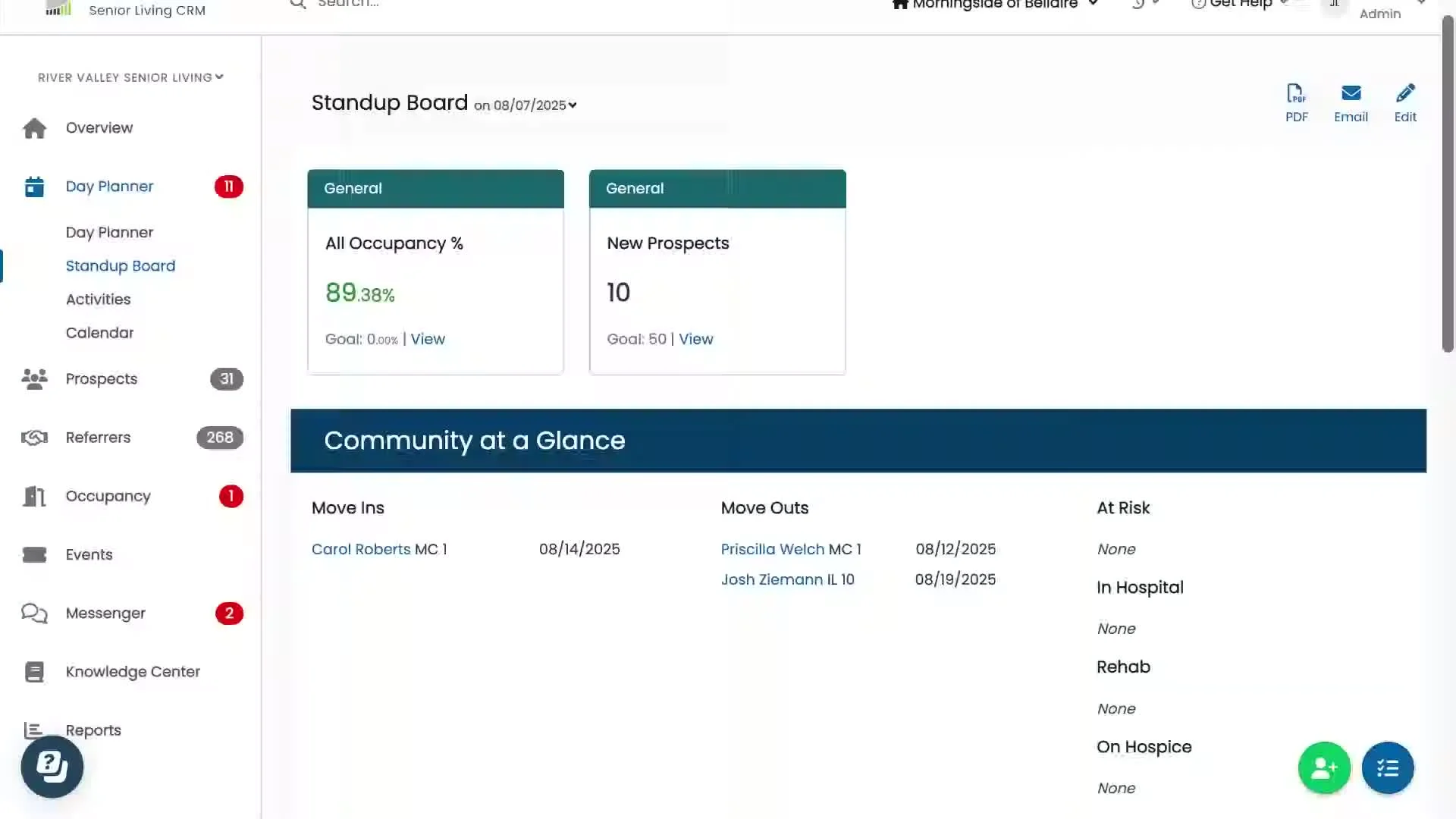Click the page vertical scrollbar

click(x=1448, y=190)
